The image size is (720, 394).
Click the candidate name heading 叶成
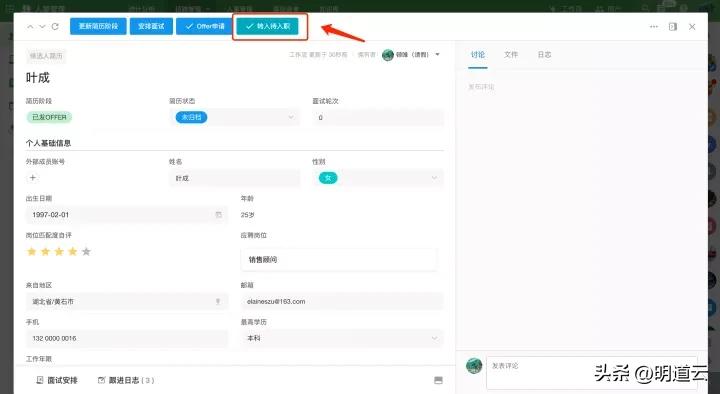point(38,78)
